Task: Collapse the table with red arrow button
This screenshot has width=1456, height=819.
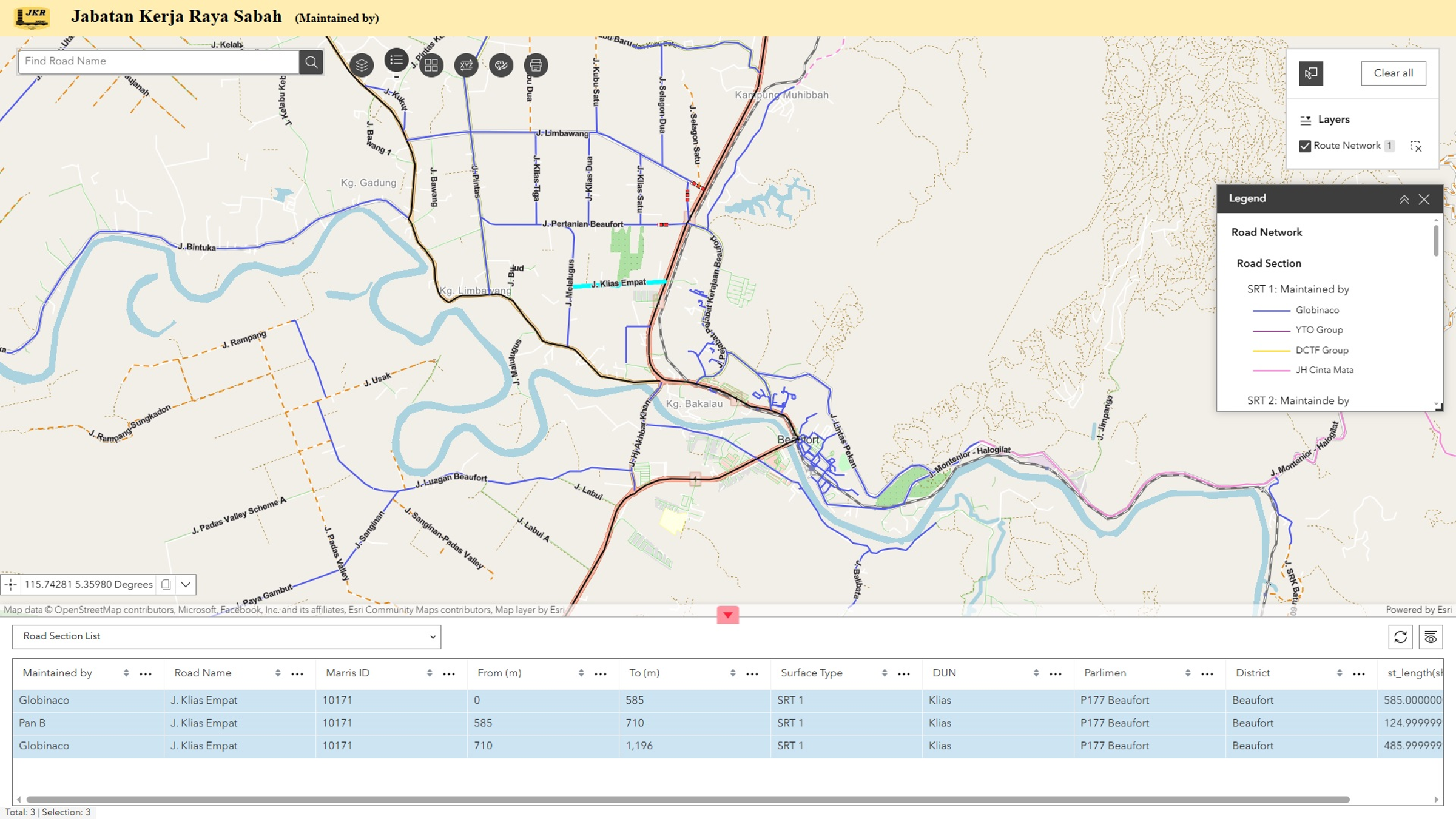Action: pos(727,615)
